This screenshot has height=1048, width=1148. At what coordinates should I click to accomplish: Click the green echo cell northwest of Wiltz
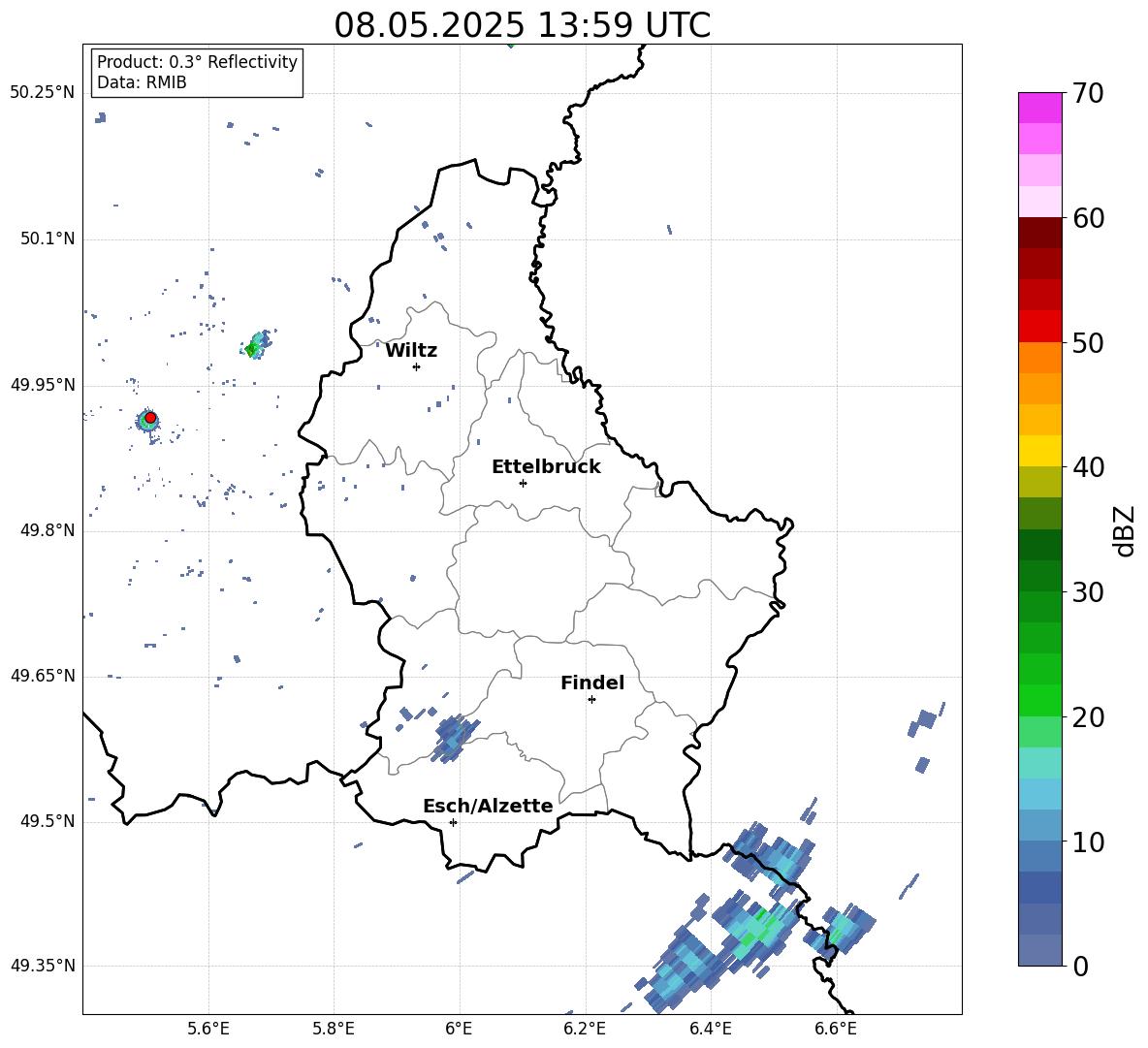256,345
